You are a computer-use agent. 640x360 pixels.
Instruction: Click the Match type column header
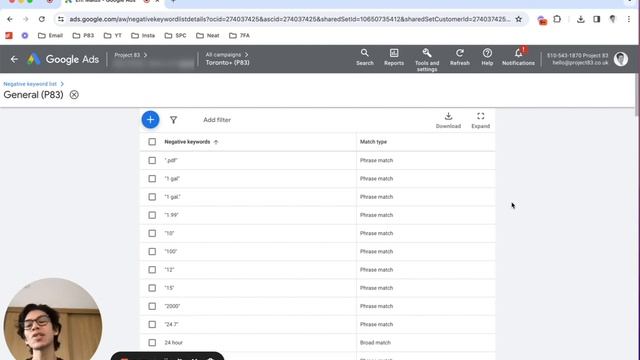[373, 142]
